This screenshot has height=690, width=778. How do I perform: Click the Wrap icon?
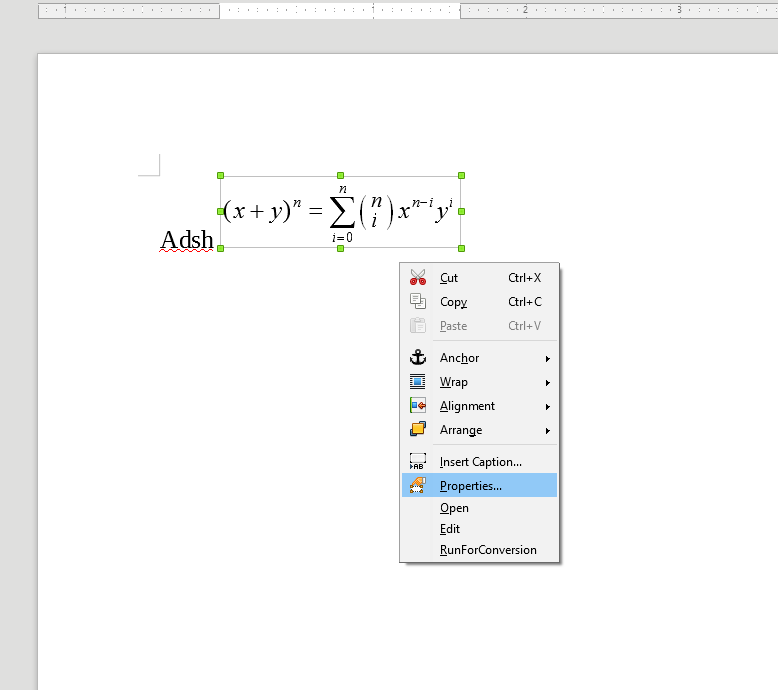[418, 381]
